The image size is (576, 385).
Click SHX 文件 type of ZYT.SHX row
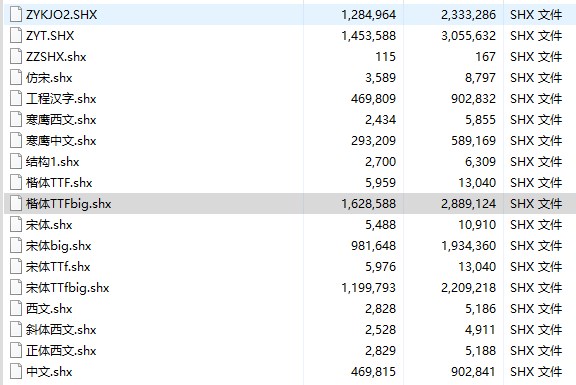(536, 36)
